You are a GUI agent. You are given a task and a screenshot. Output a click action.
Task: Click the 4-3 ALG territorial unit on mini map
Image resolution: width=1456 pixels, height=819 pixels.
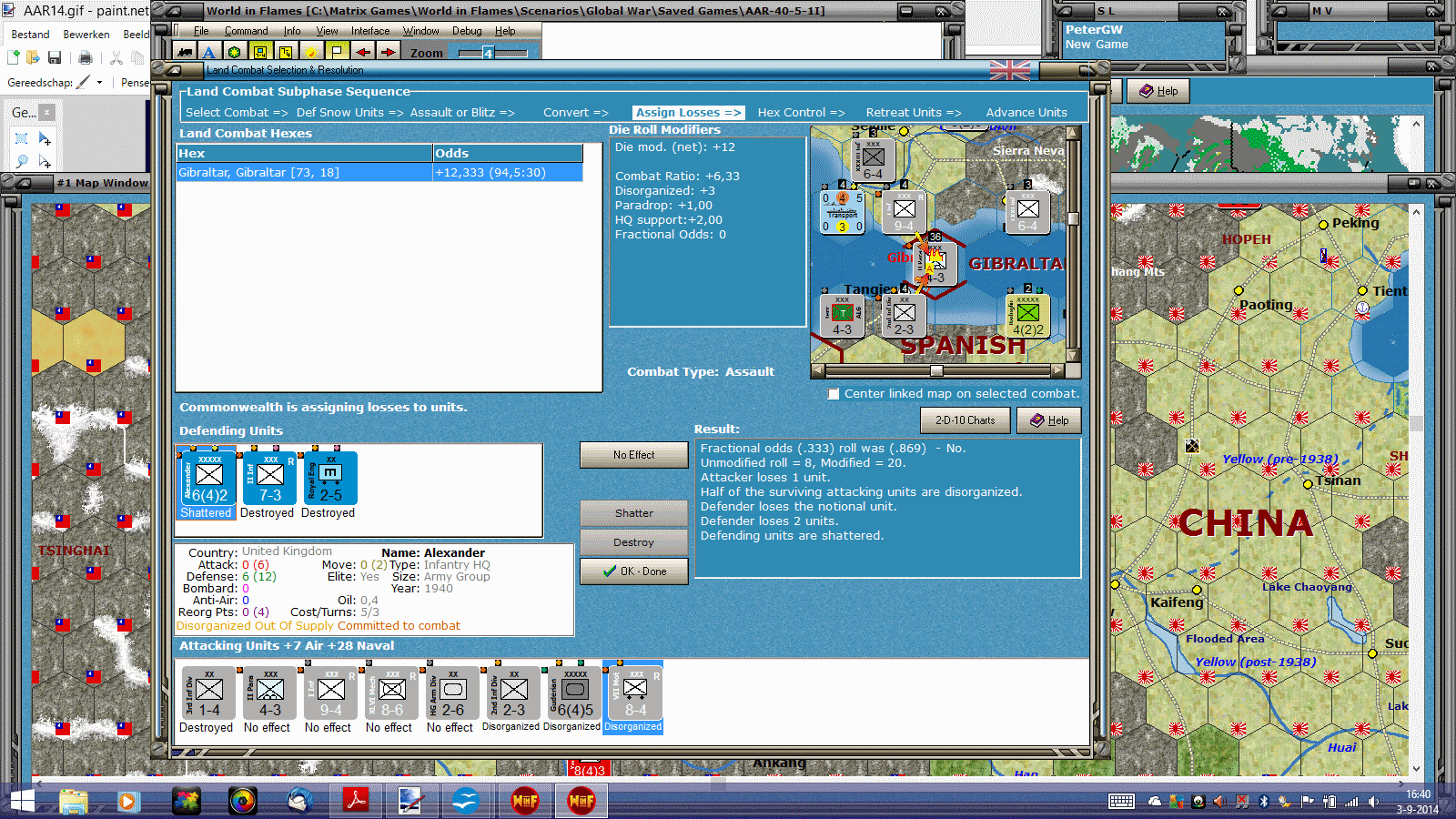click(842, 316)
